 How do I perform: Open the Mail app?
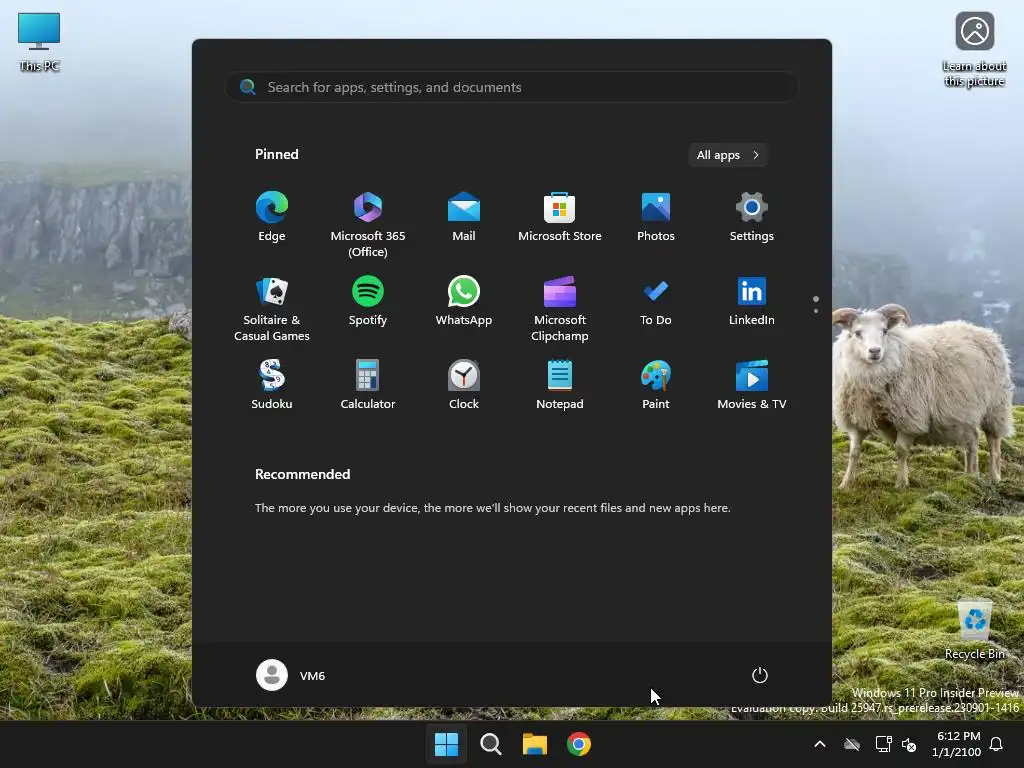click(464, 217)
